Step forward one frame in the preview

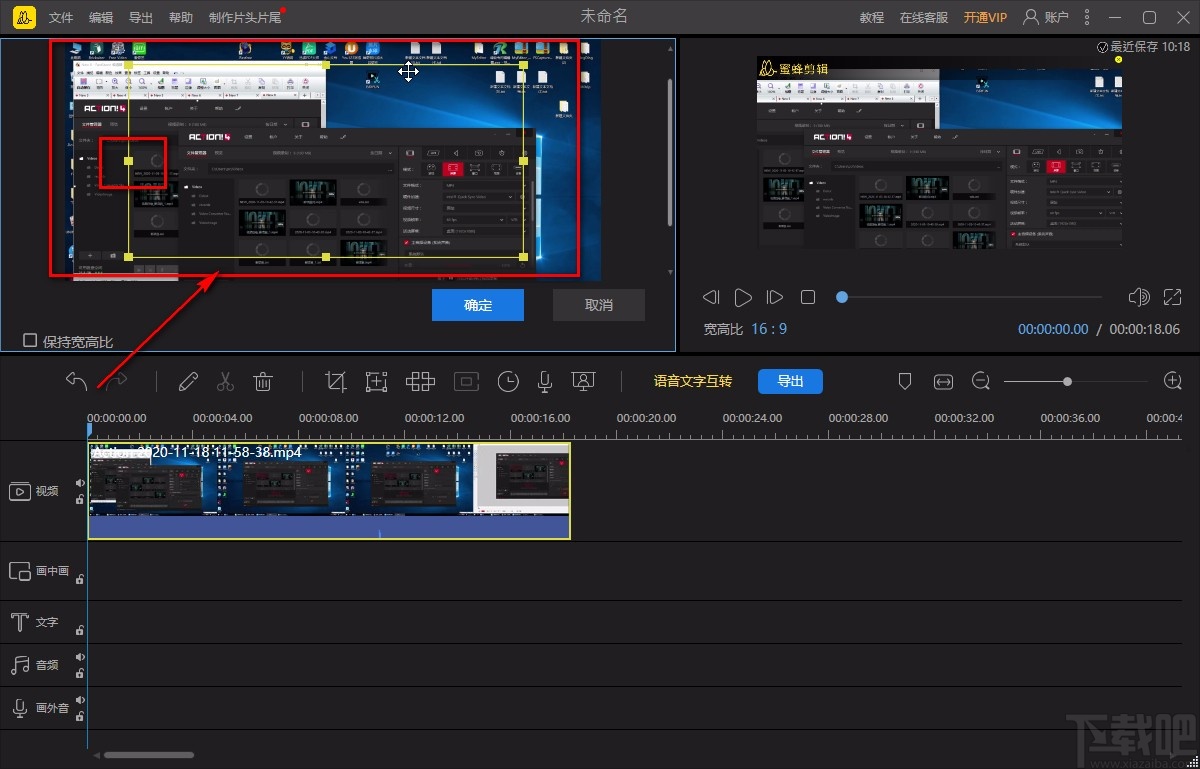[774, 297]
